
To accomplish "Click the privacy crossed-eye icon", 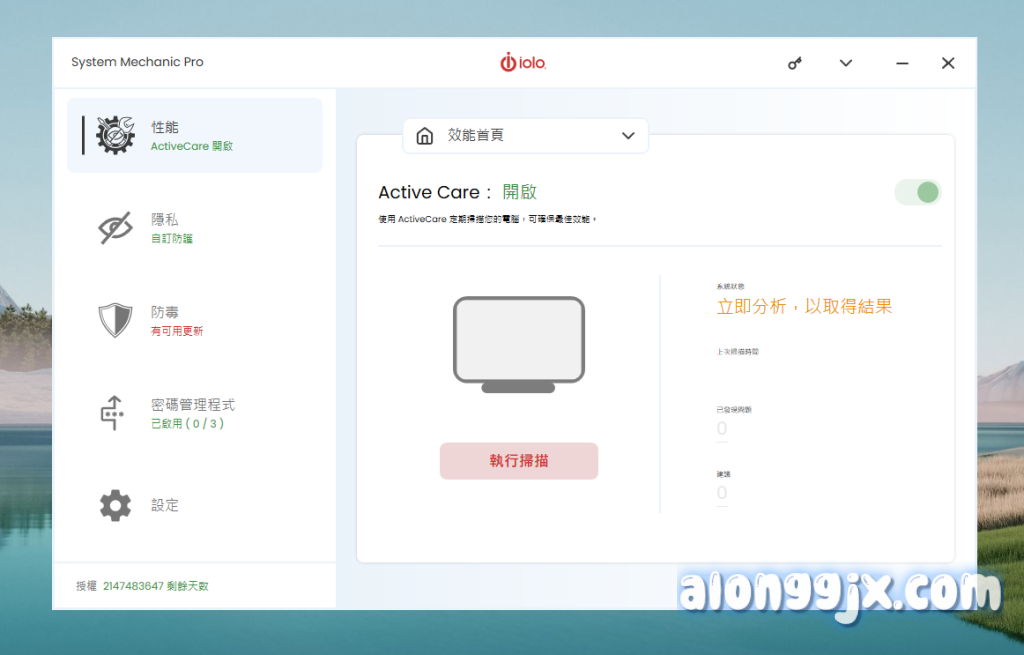I will [x=115, y=228].
